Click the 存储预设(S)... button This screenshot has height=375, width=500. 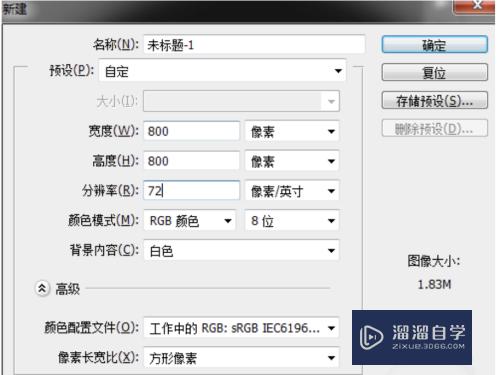(435, 100)
